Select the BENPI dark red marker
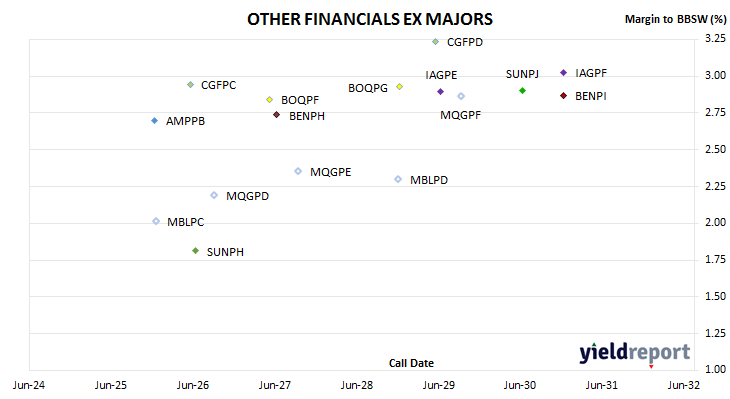The image size is (730, 399). pyautogui.click(x=563, y=95)
